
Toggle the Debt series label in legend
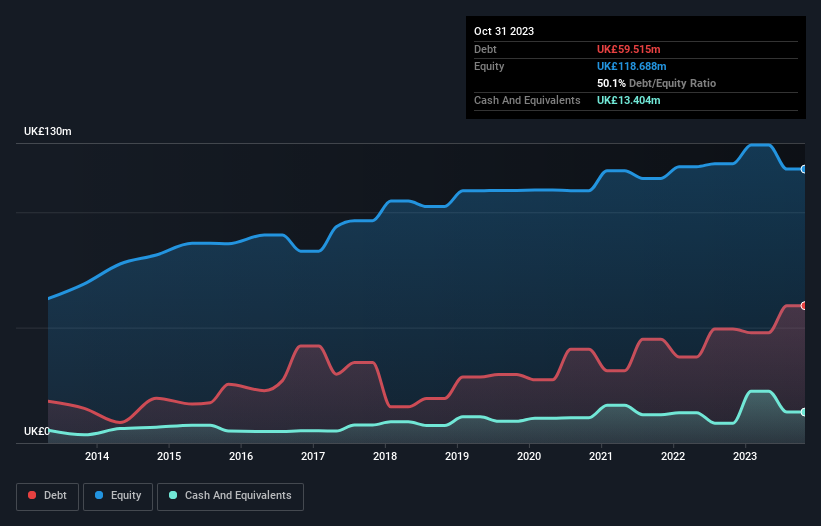pos(56,496)
